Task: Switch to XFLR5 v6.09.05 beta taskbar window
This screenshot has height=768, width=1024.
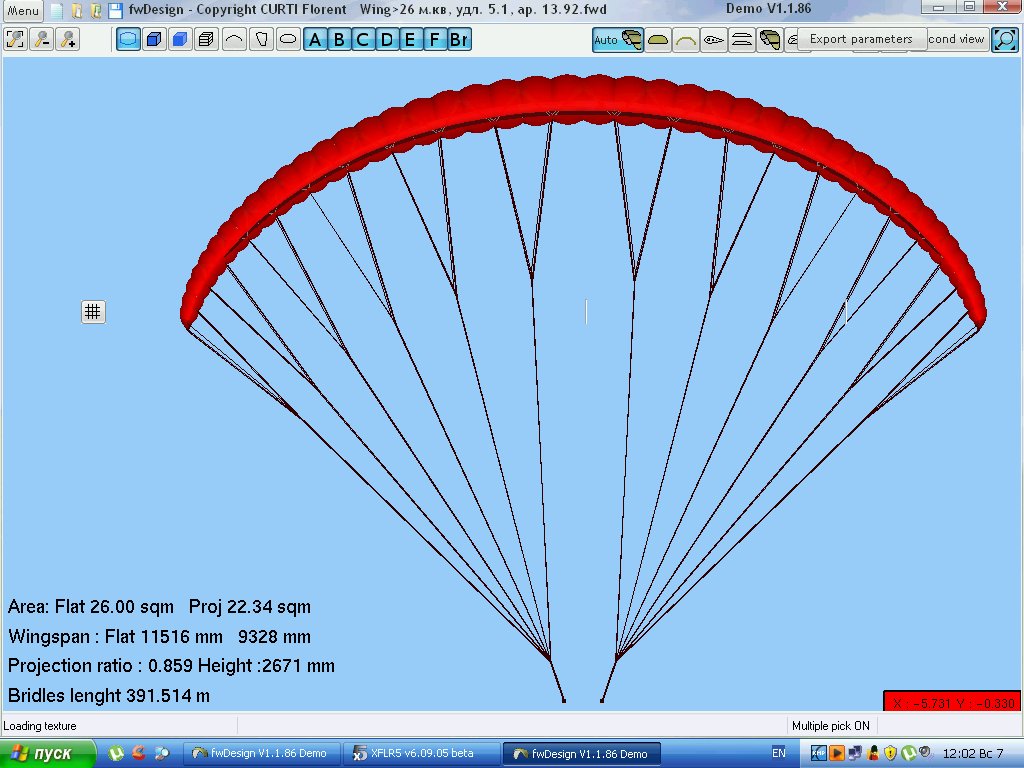Action: (421, 754)
